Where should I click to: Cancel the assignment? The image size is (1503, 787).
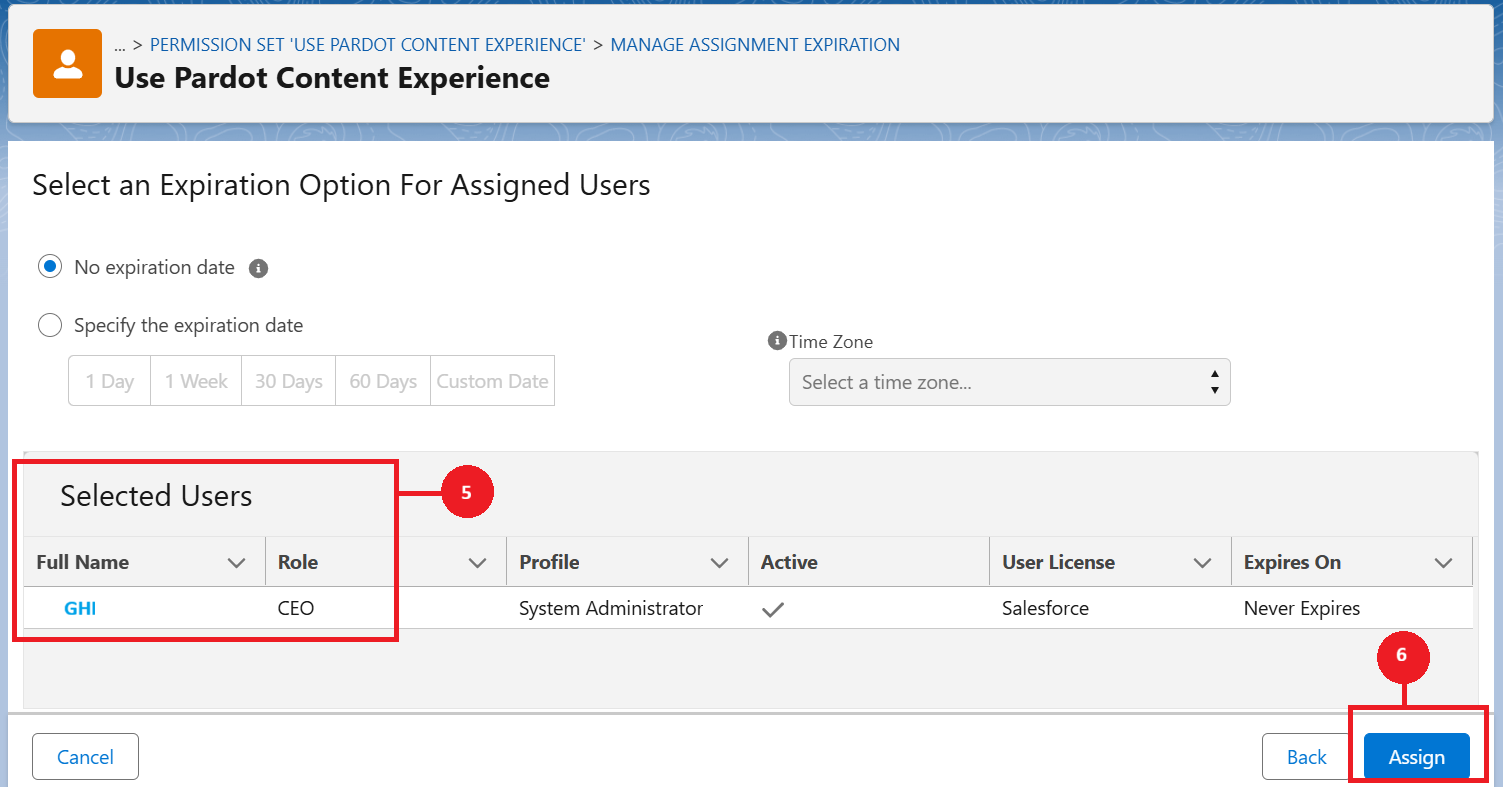tap(85, 757)
